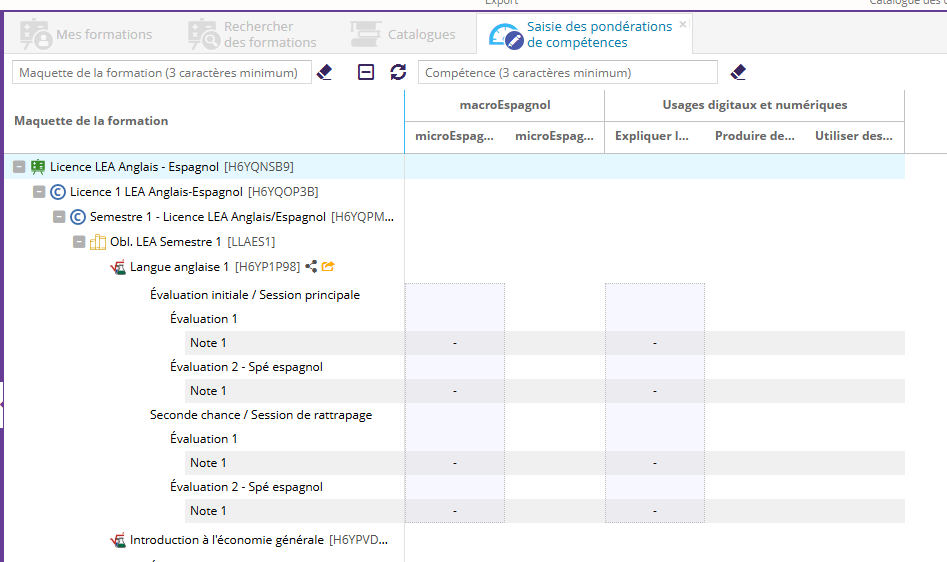Click the share icon next to Langue anglaise 1
Image resolution: width=947 pixels, height=562 pixels.
311,267
